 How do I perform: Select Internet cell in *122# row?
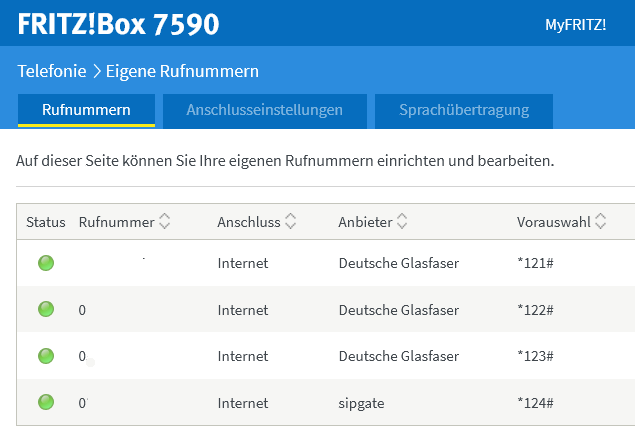coord(243,310)
